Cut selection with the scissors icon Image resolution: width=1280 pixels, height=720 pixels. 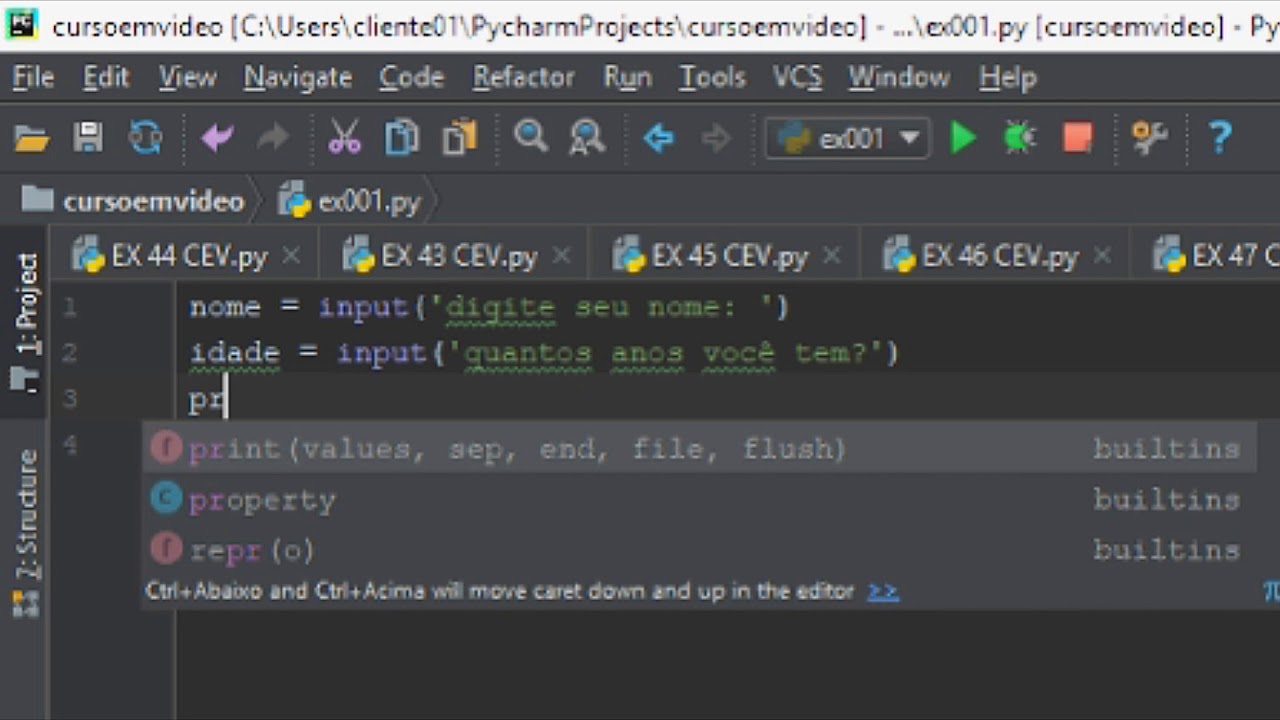(x=344, y=138)
